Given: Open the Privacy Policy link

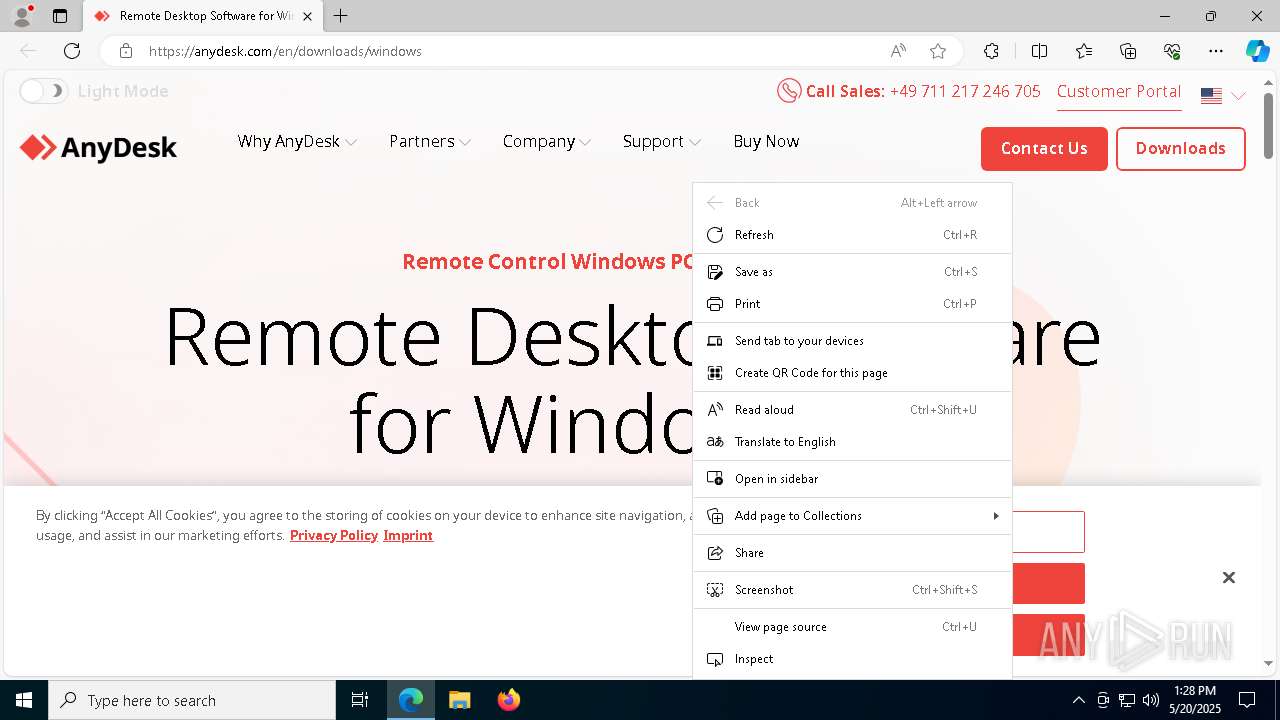Looking at the screenshot, I should point(334,535).
